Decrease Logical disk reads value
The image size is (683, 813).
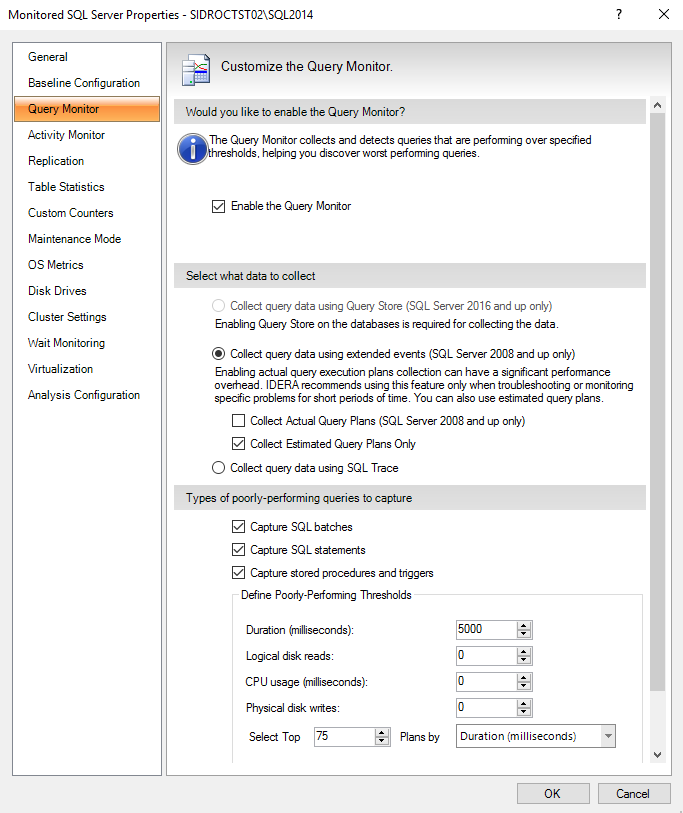[x=524, y=660]
